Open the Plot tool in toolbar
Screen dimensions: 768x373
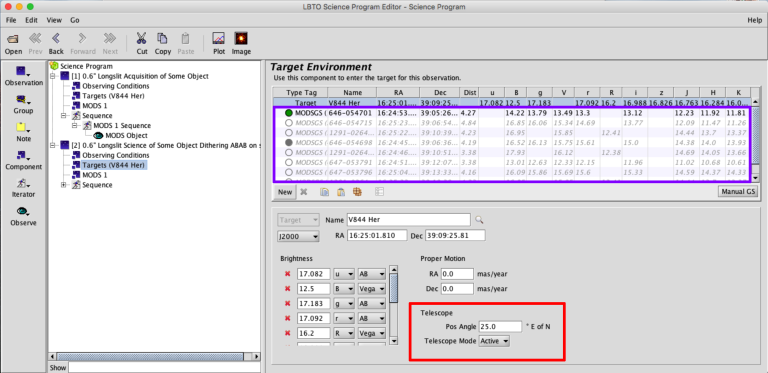(x=219, y=44)
